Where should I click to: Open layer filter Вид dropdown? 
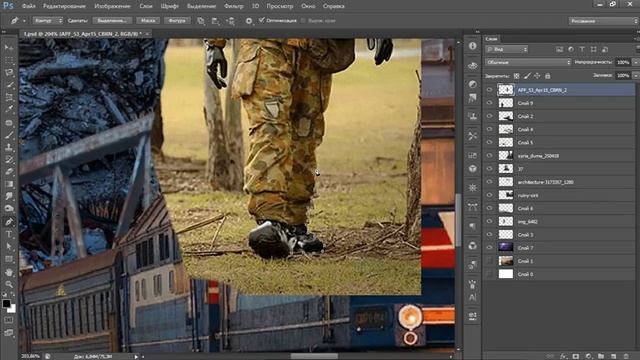507,49
